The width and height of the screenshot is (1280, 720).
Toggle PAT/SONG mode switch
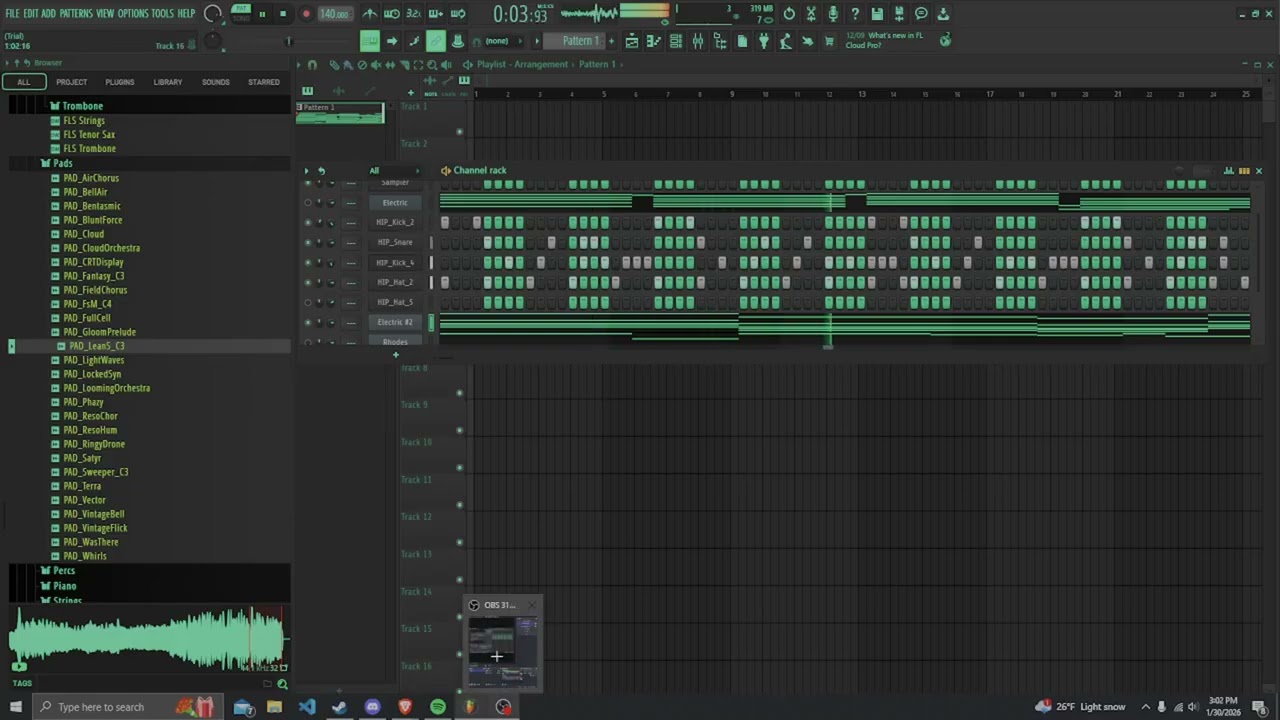tap(241, 14)
